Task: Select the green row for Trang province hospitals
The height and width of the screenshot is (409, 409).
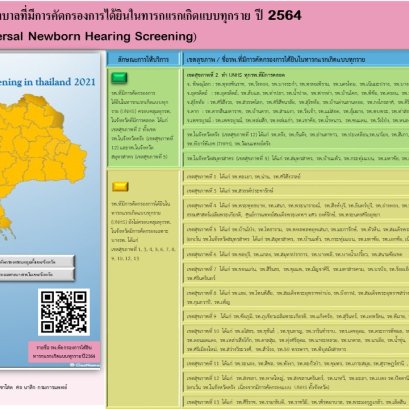Action: tap(296, 139)
